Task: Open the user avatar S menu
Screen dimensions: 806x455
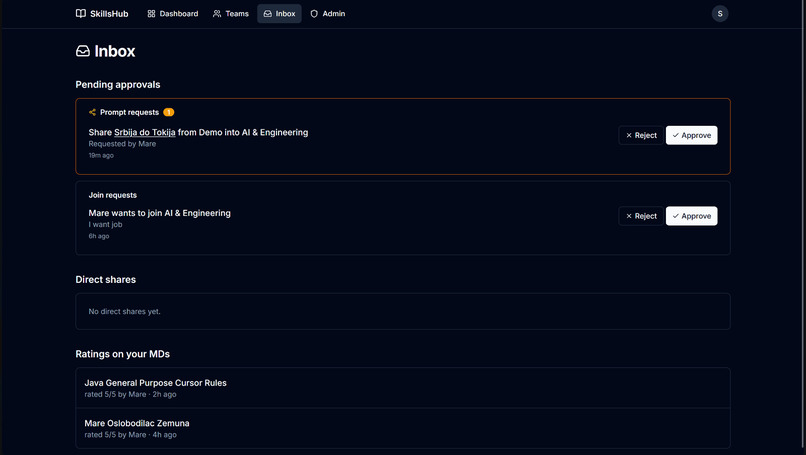Action: click(x=720, y=14)
